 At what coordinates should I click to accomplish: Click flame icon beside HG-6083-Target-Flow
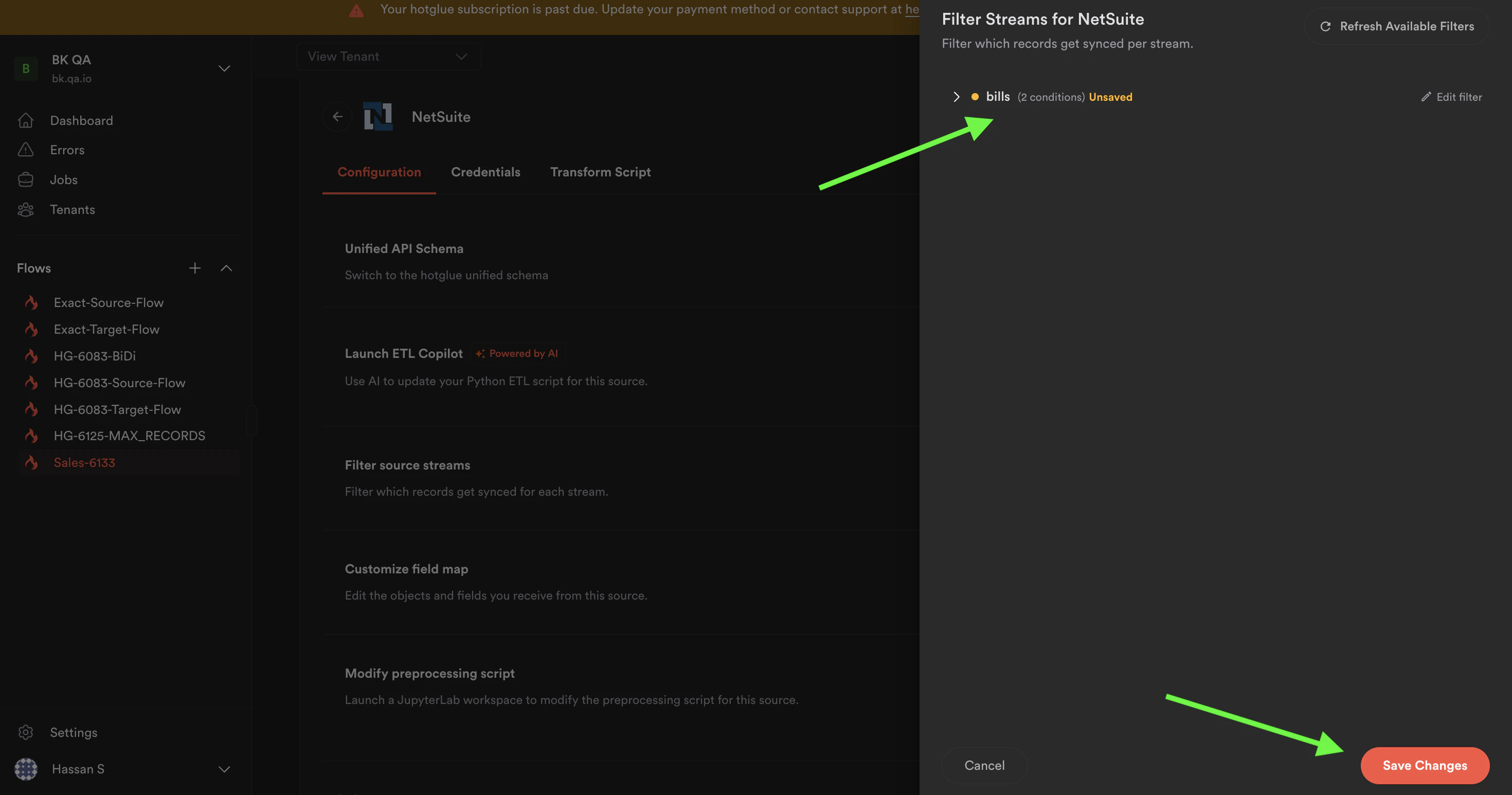pyautogui.click(x=31, y=409)
